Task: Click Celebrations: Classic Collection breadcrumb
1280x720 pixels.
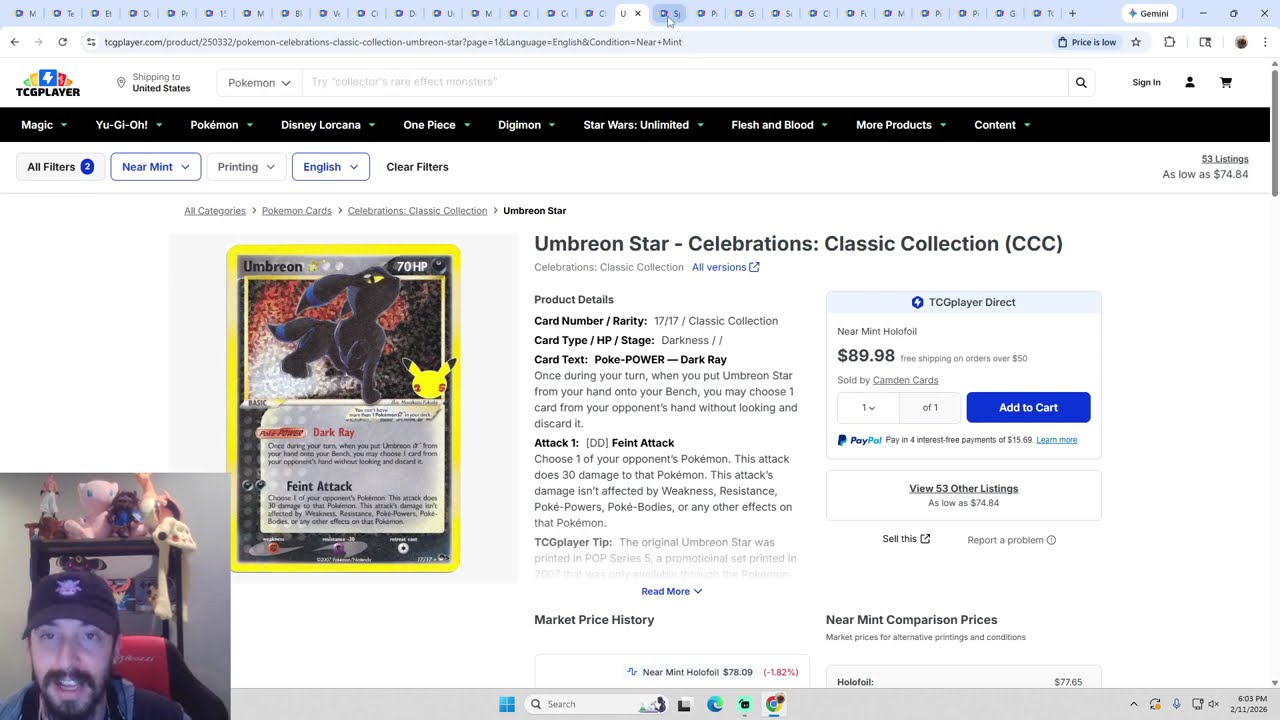Action: (417, 211)
